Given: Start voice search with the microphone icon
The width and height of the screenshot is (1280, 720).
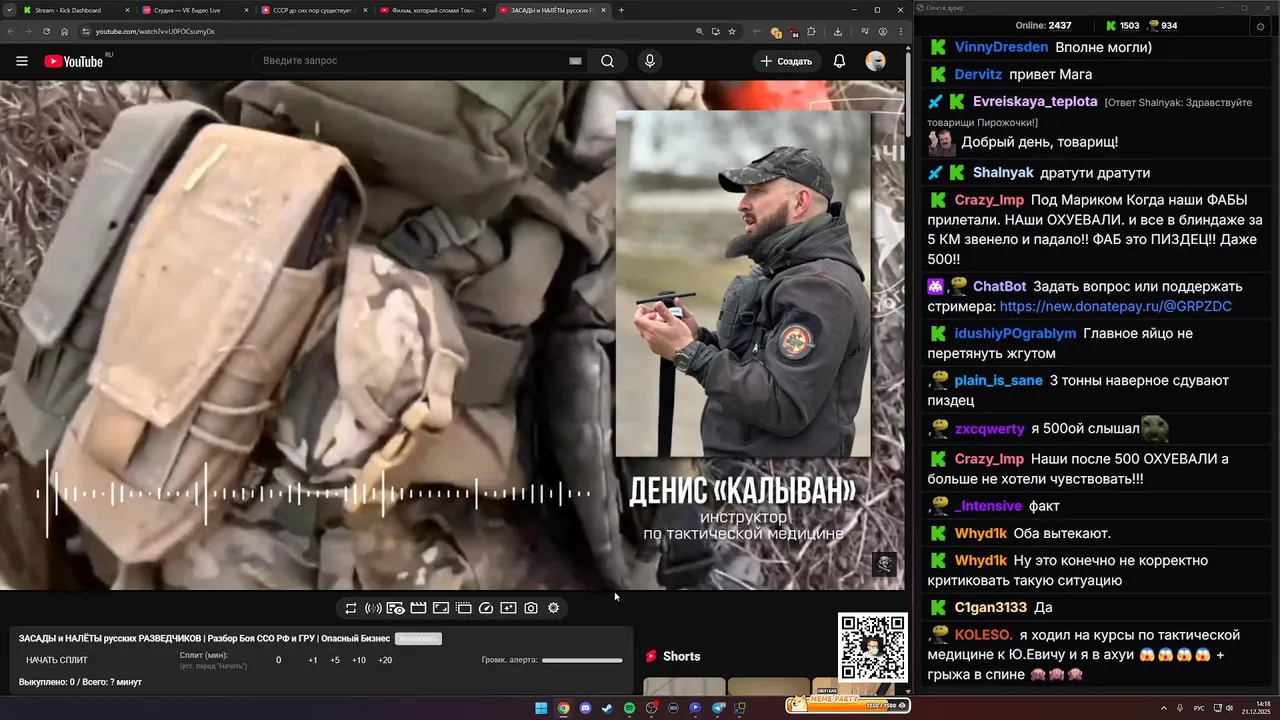Looking at the screenshot, I should [x=650, y=61].
